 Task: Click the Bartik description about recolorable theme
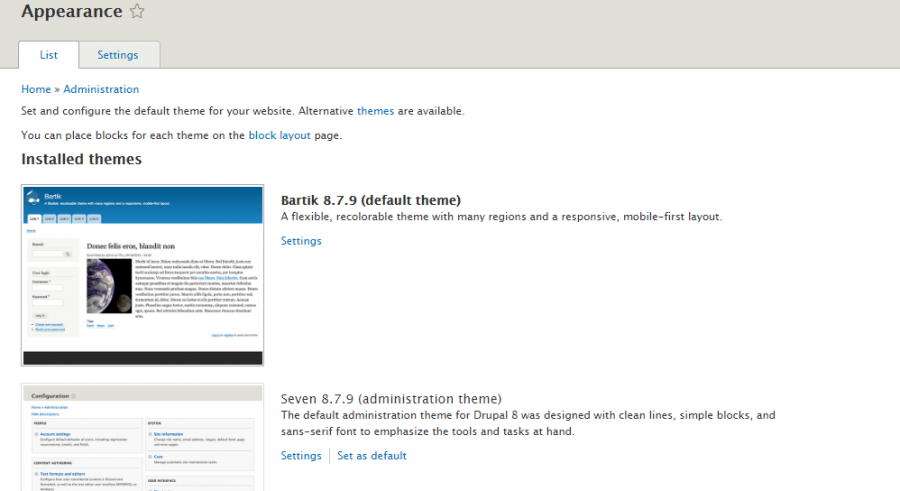coord(501,217)
